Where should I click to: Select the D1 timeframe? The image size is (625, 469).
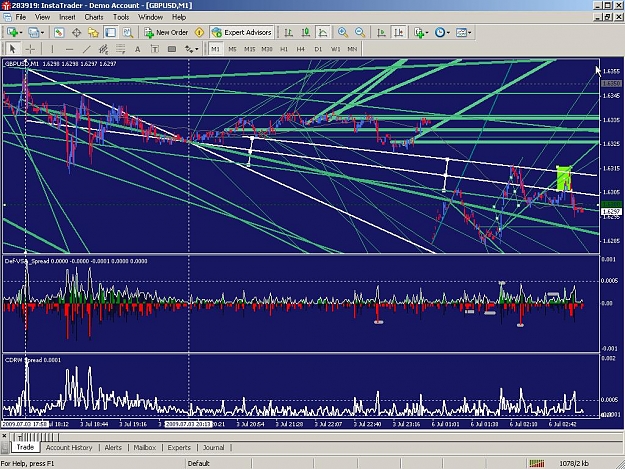click(x=318, y=49)
